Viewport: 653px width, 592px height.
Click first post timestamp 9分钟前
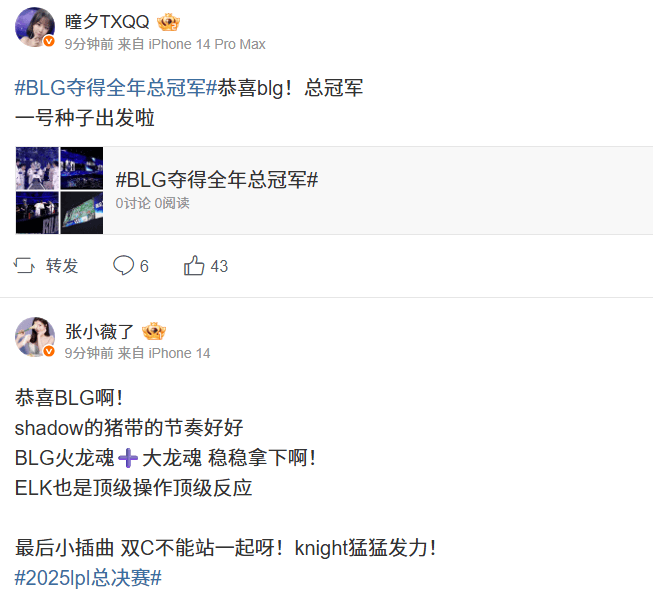(89, 44)
